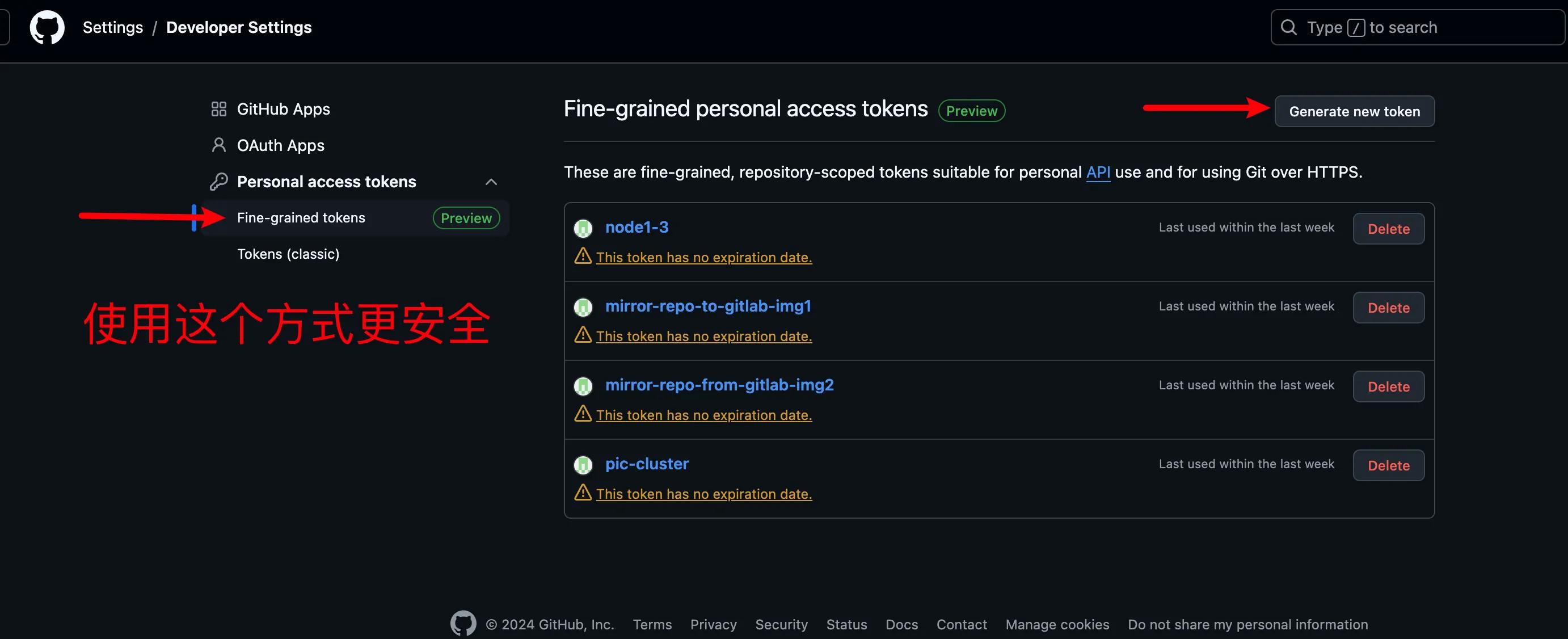Click no expiration date warning for node1-3
Image resolution: width=1568 pixels, height=639 pixels.
click(x=704, y=258)
